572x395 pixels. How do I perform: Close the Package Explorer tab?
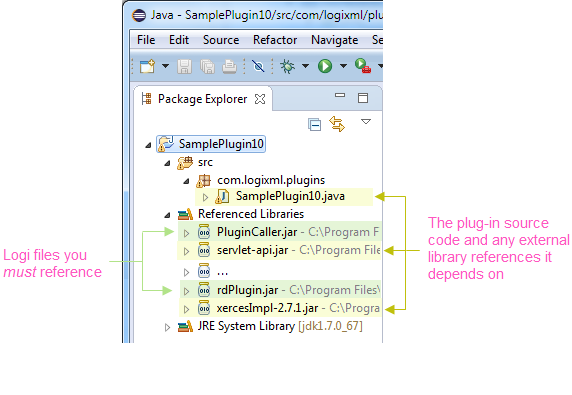(x=260, y=99)
